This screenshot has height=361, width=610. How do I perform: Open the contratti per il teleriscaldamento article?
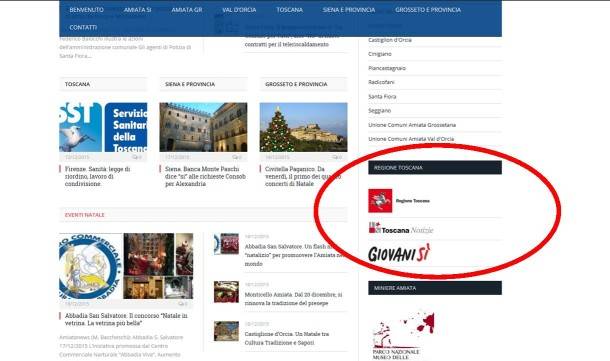click(x=287, y=44)
